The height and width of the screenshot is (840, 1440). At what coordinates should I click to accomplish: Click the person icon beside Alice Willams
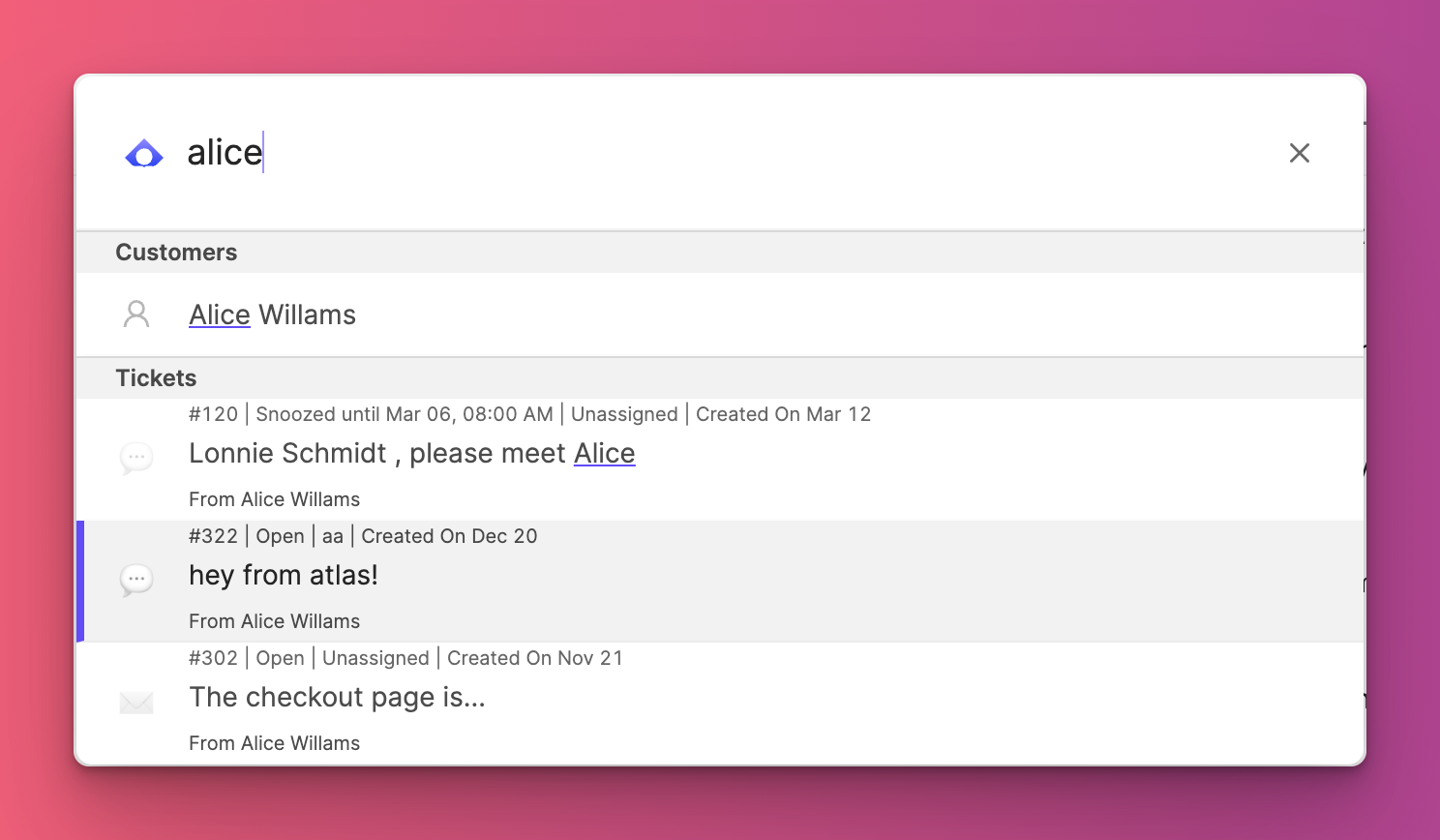[136, 315]
